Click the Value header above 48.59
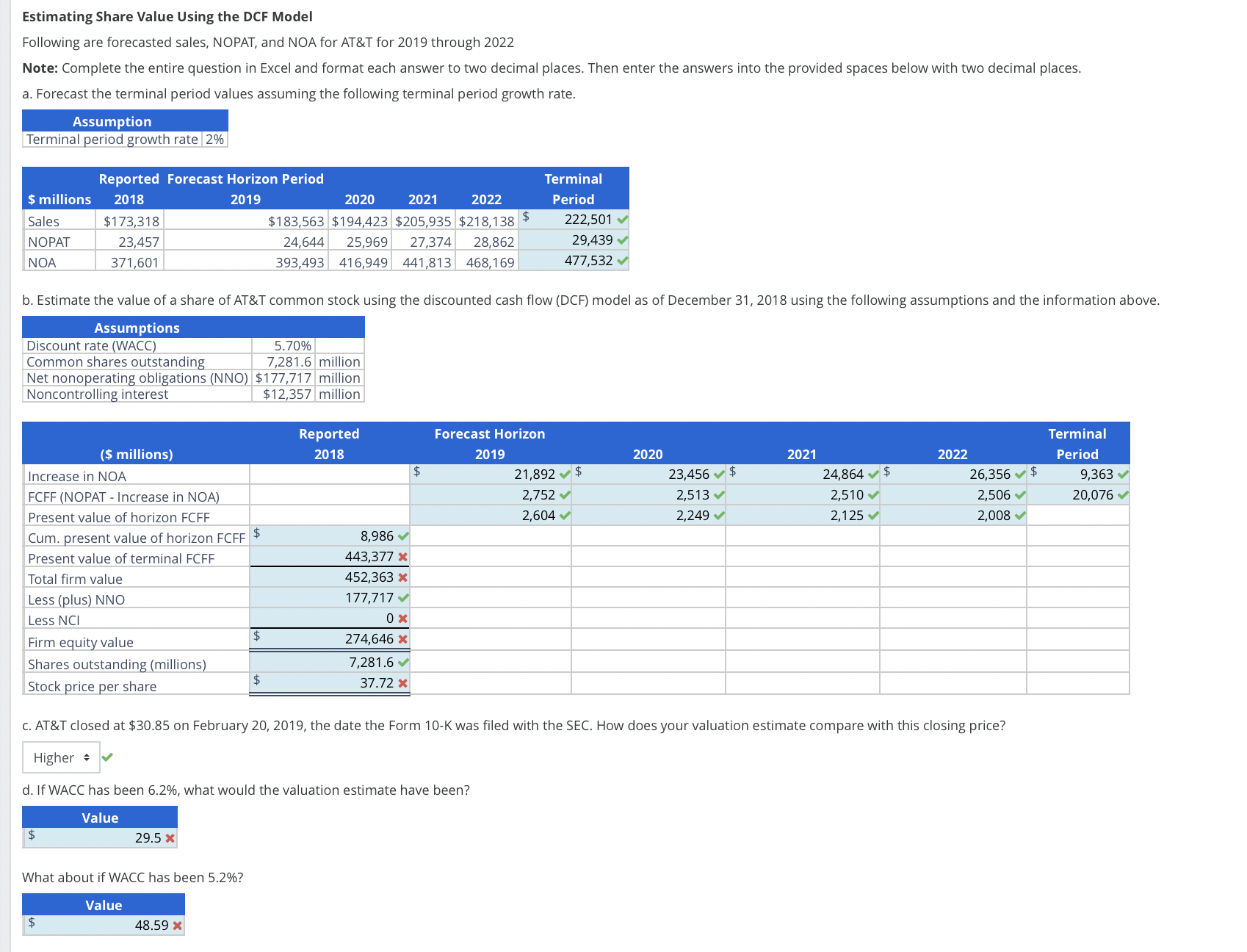This screenshot has width=1247, height=952. click(x=103, y=905)
